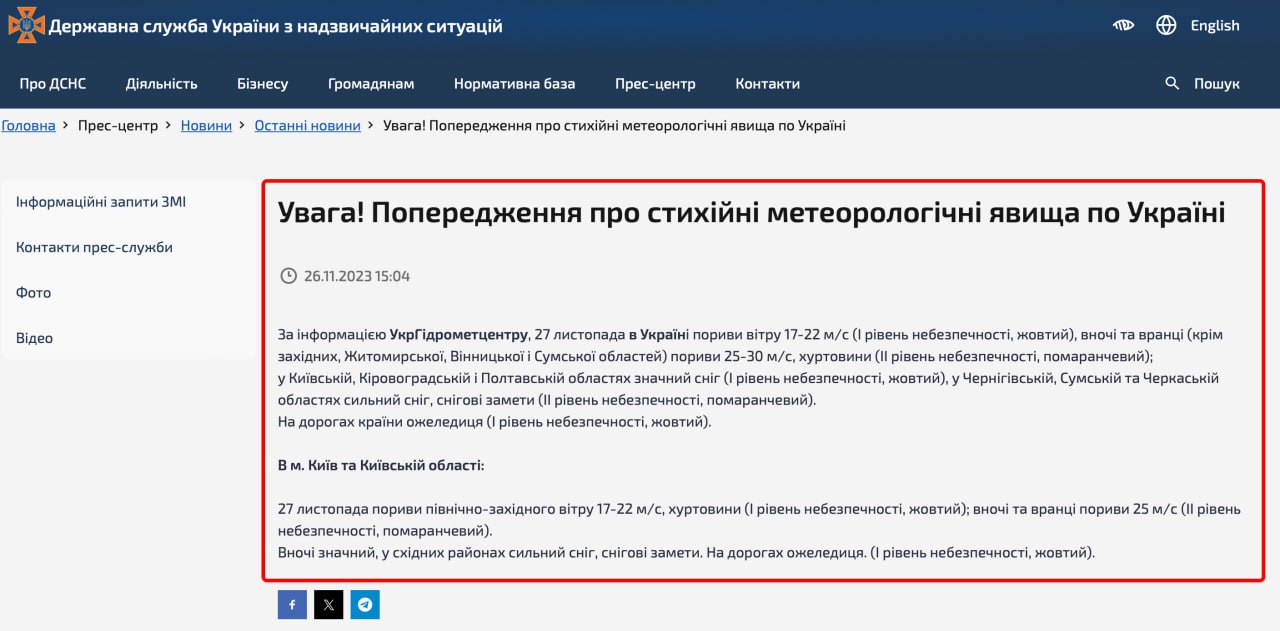This screenshot has height=631, width=1280.
Task: Toggle the accessibility eye icon
Action: pos(1123,26)
